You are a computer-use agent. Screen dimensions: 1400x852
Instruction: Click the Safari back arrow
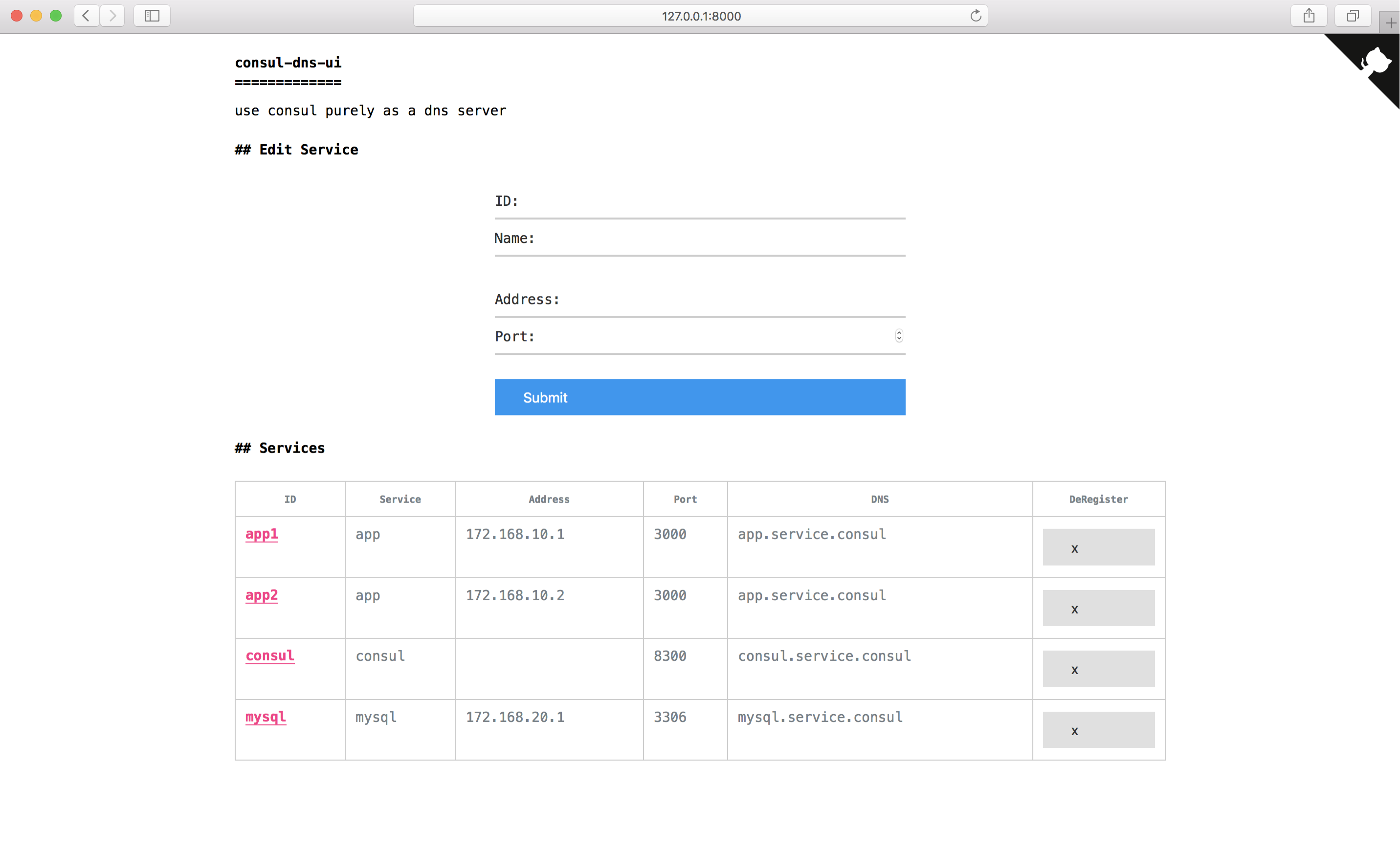coord(87,15)
